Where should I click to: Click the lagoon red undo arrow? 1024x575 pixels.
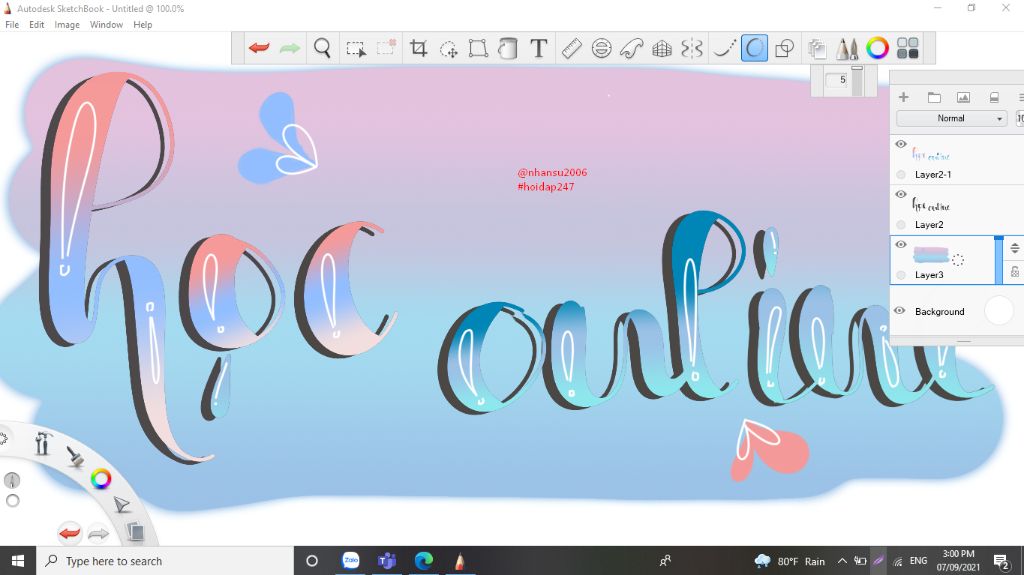69,533
